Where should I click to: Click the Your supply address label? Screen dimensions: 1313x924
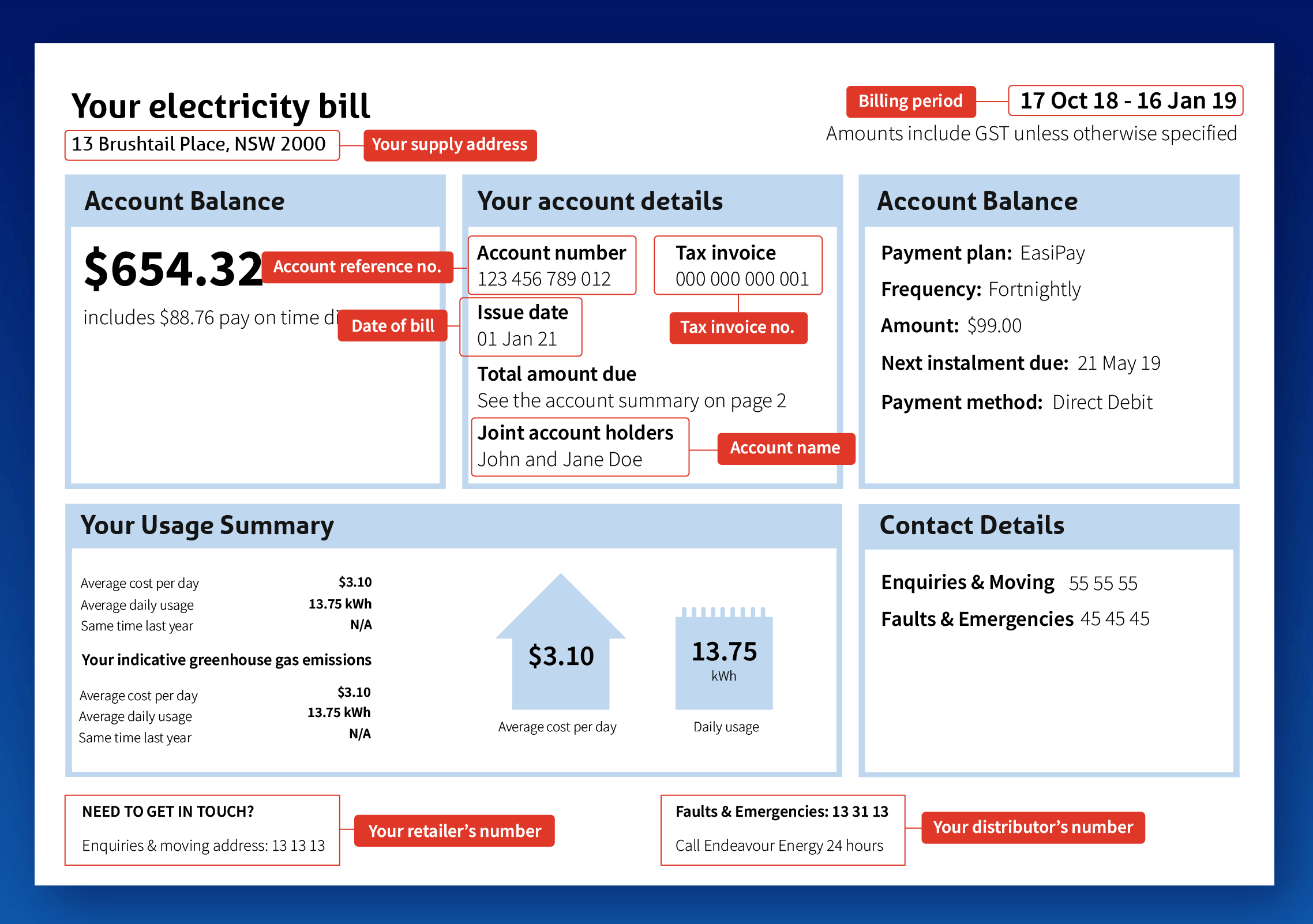(x=449, y=145)
